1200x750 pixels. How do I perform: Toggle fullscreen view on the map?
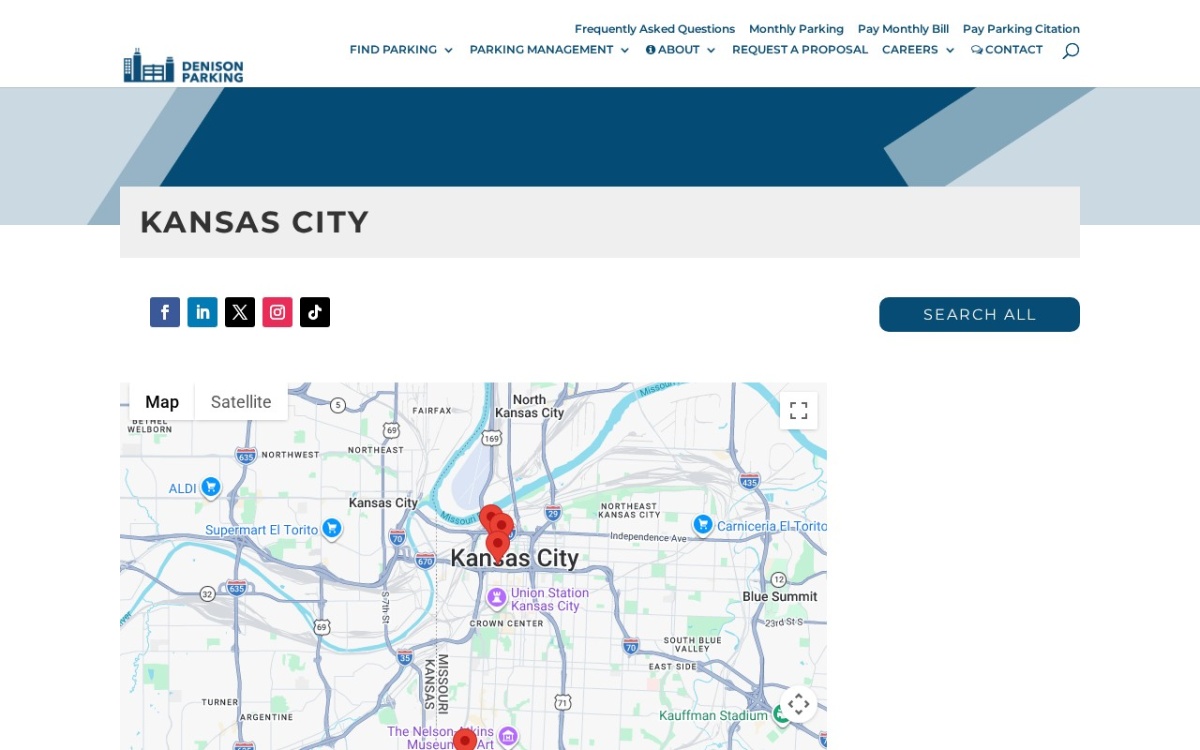(x=798, y=410)
